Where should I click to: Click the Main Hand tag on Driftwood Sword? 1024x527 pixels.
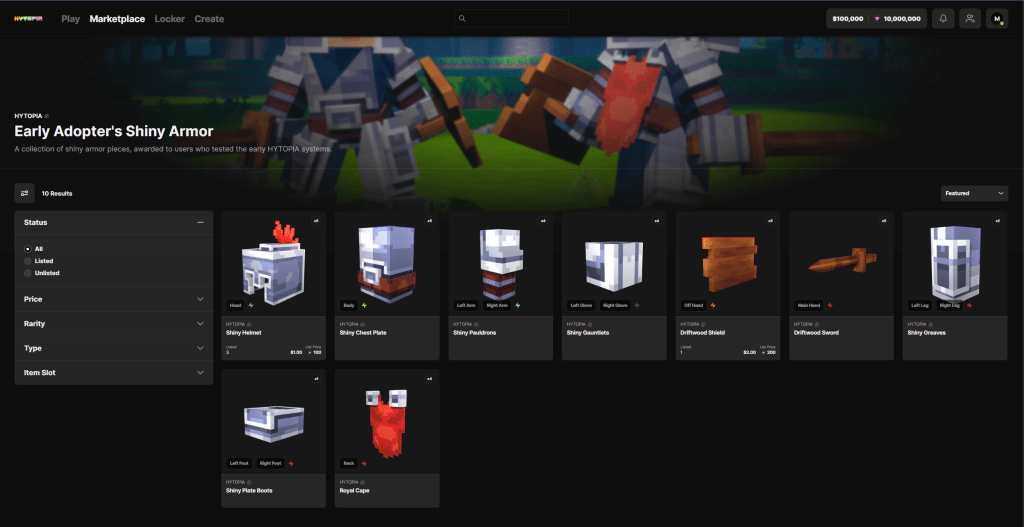[809, 305]
